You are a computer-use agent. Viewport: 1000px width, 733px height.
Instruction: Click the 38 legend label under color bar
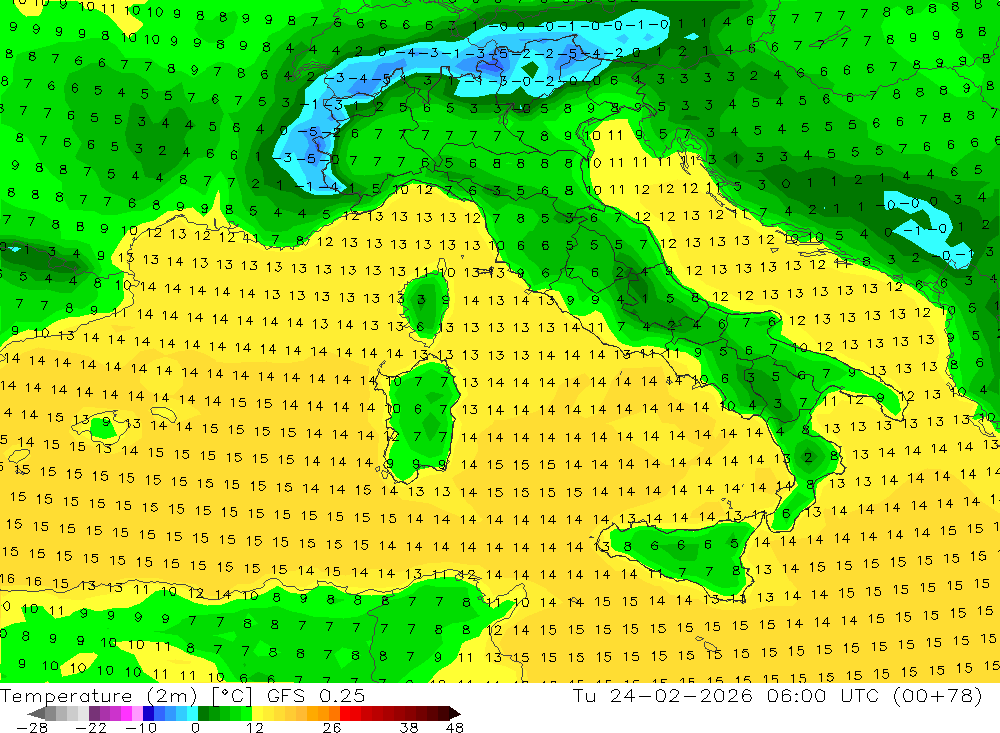click(x=409, y=727)
